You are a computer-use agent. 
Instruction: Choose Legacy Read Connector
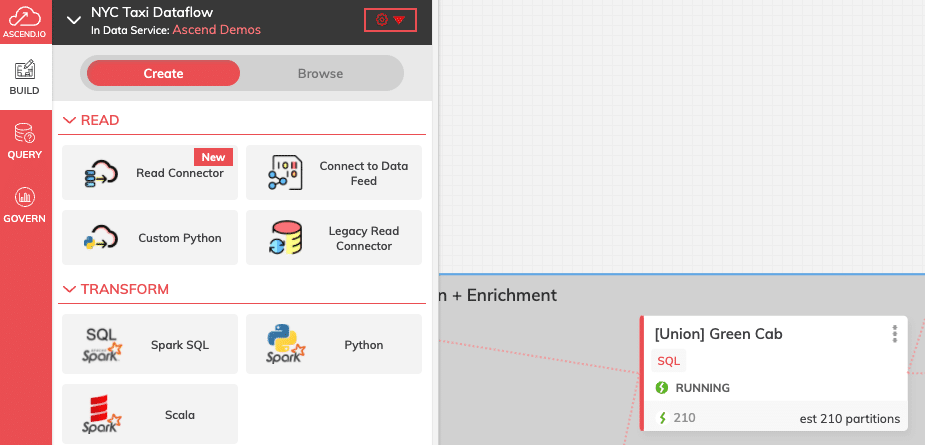click(x=334, y=238)
